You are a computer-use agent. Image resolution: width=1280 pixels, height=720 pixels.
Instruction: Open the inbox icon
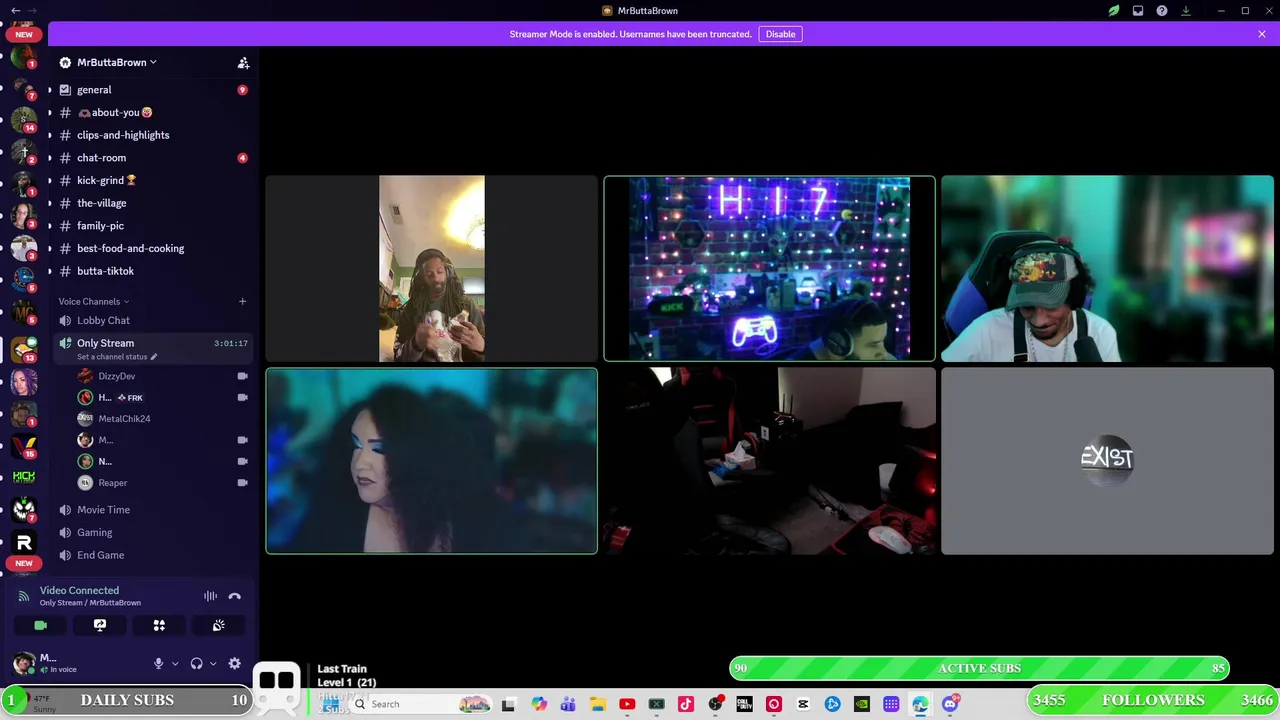1138,11
